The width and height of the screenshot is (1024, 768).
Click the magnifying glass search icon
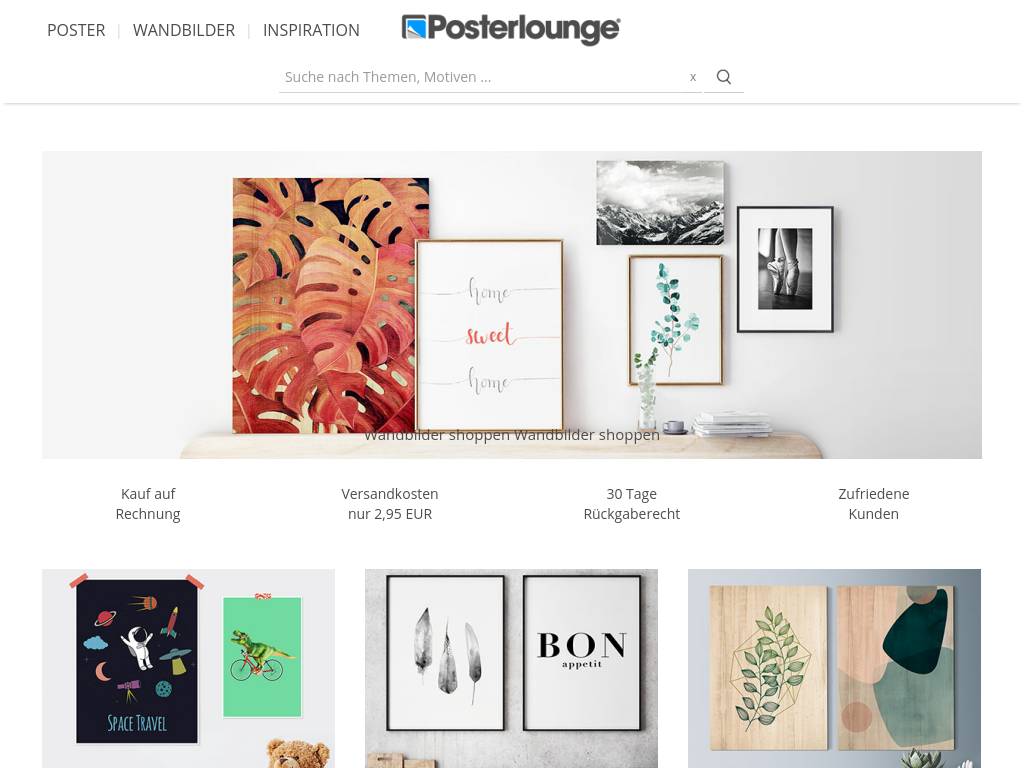pyautogui.click(x=724, y=77)
